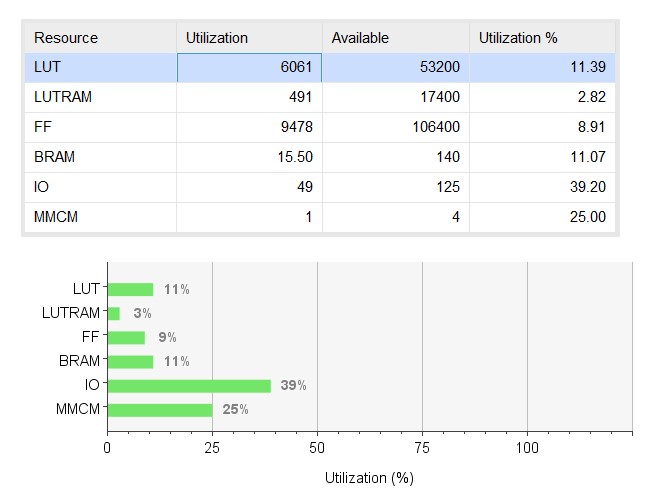Click the LUT chart axis label

86,289
